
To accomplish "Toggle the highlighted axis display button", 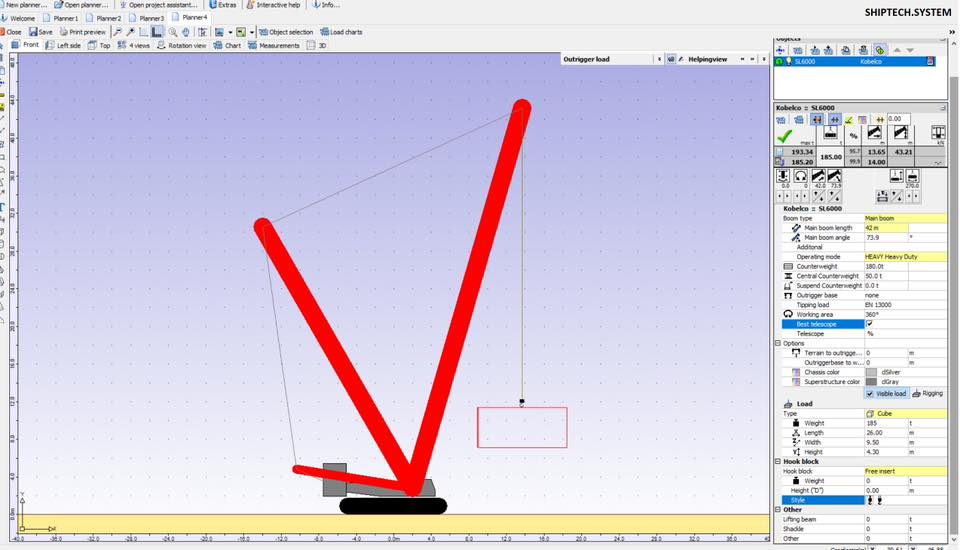I will tap(157, 32).
